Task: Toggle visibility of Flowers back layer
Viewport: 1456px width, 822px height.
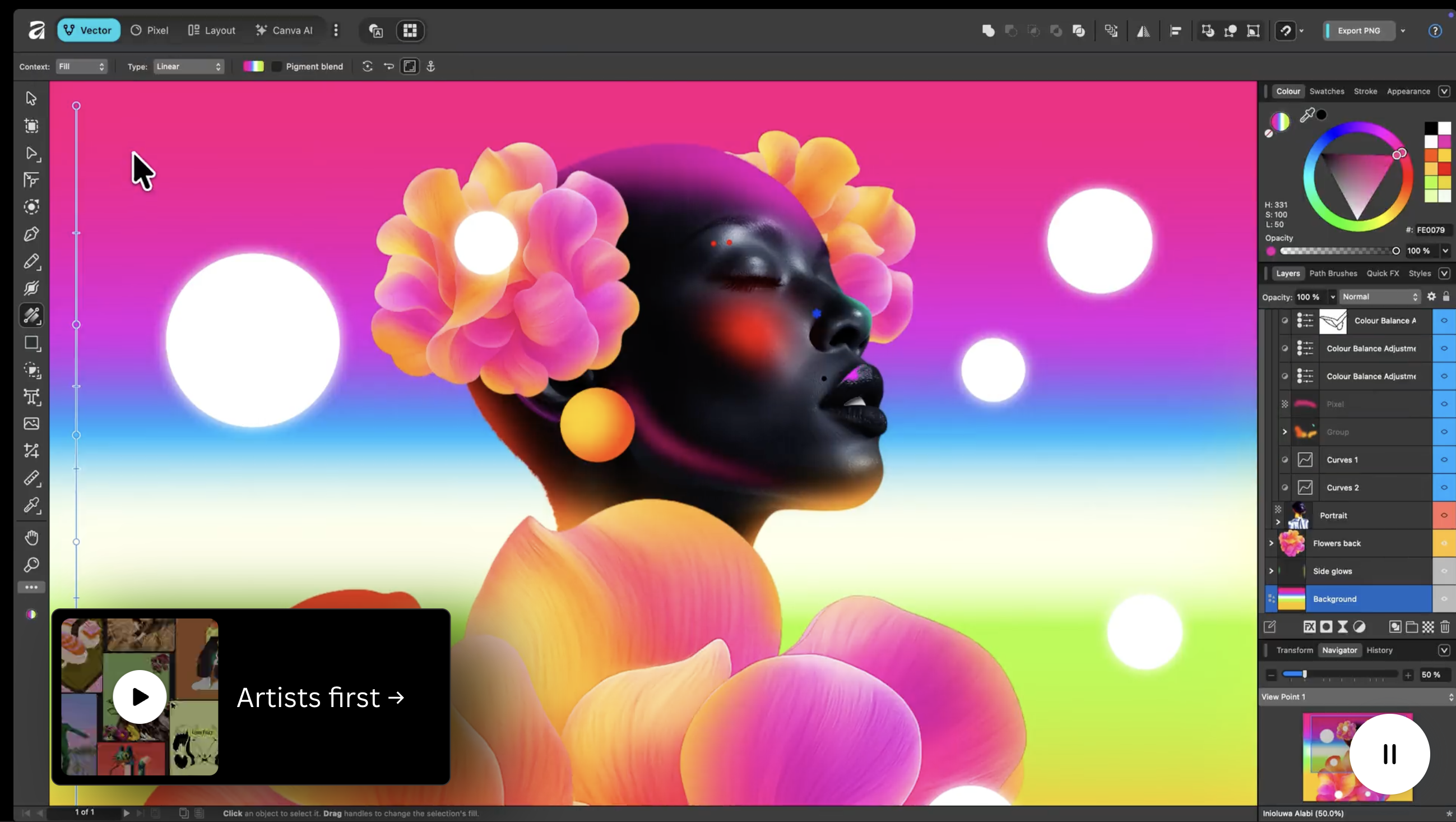Action: tap(1444, 543)
